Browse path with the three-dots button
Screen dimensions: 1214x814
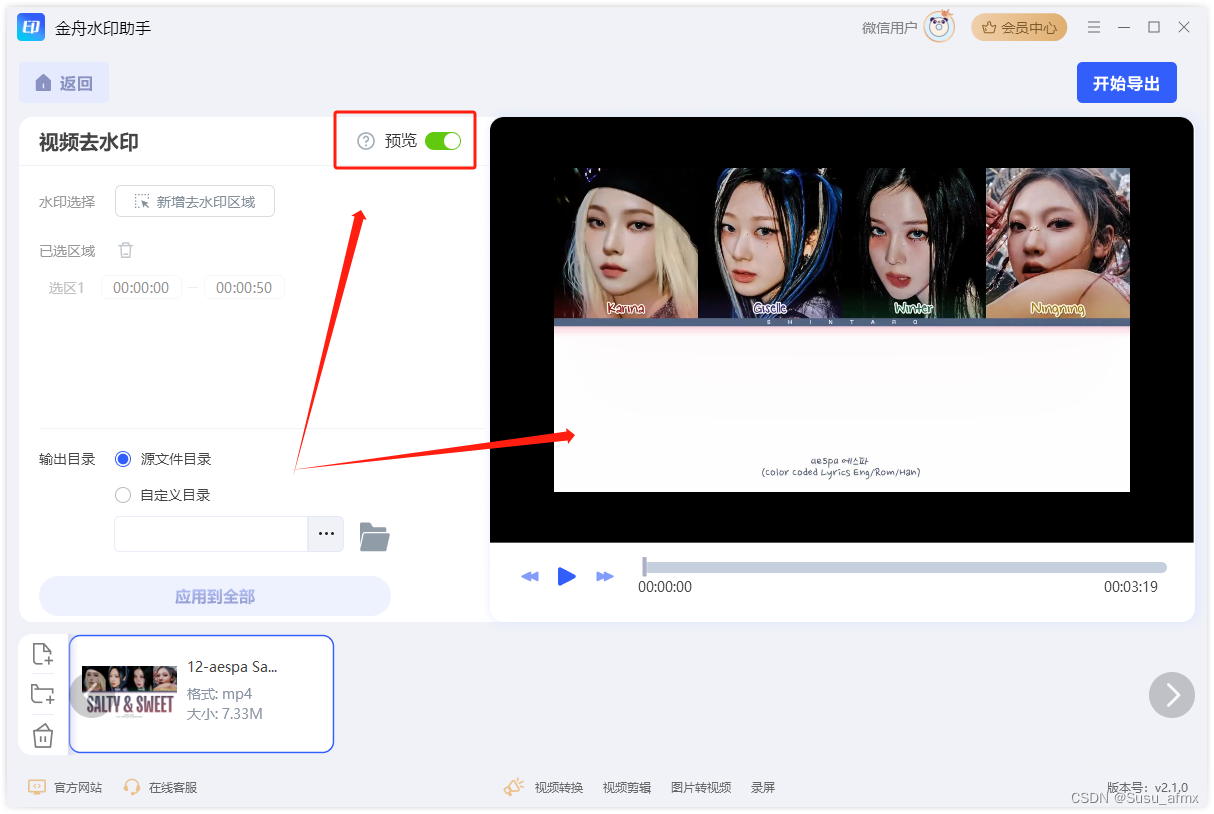coord(326,534)
